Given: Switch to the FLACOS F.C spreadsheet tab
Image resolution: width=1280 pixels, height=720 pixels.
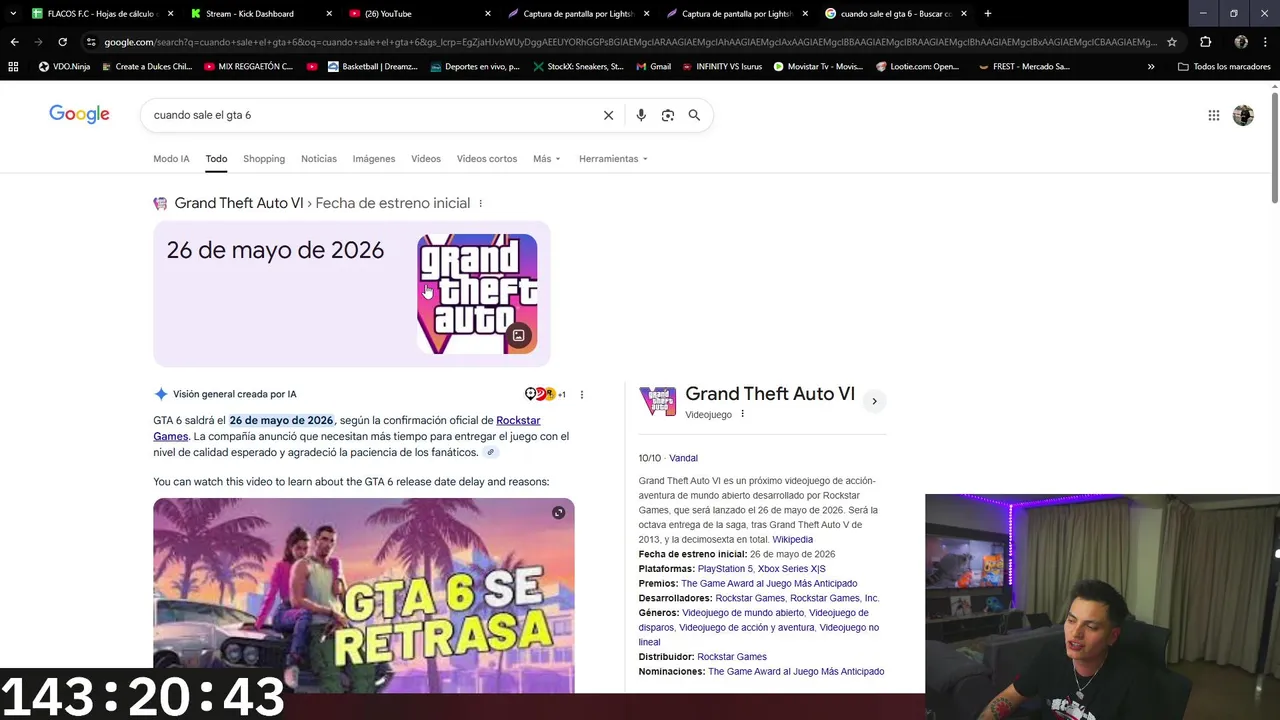Looking at the screenshot, I should coord(101,13).
